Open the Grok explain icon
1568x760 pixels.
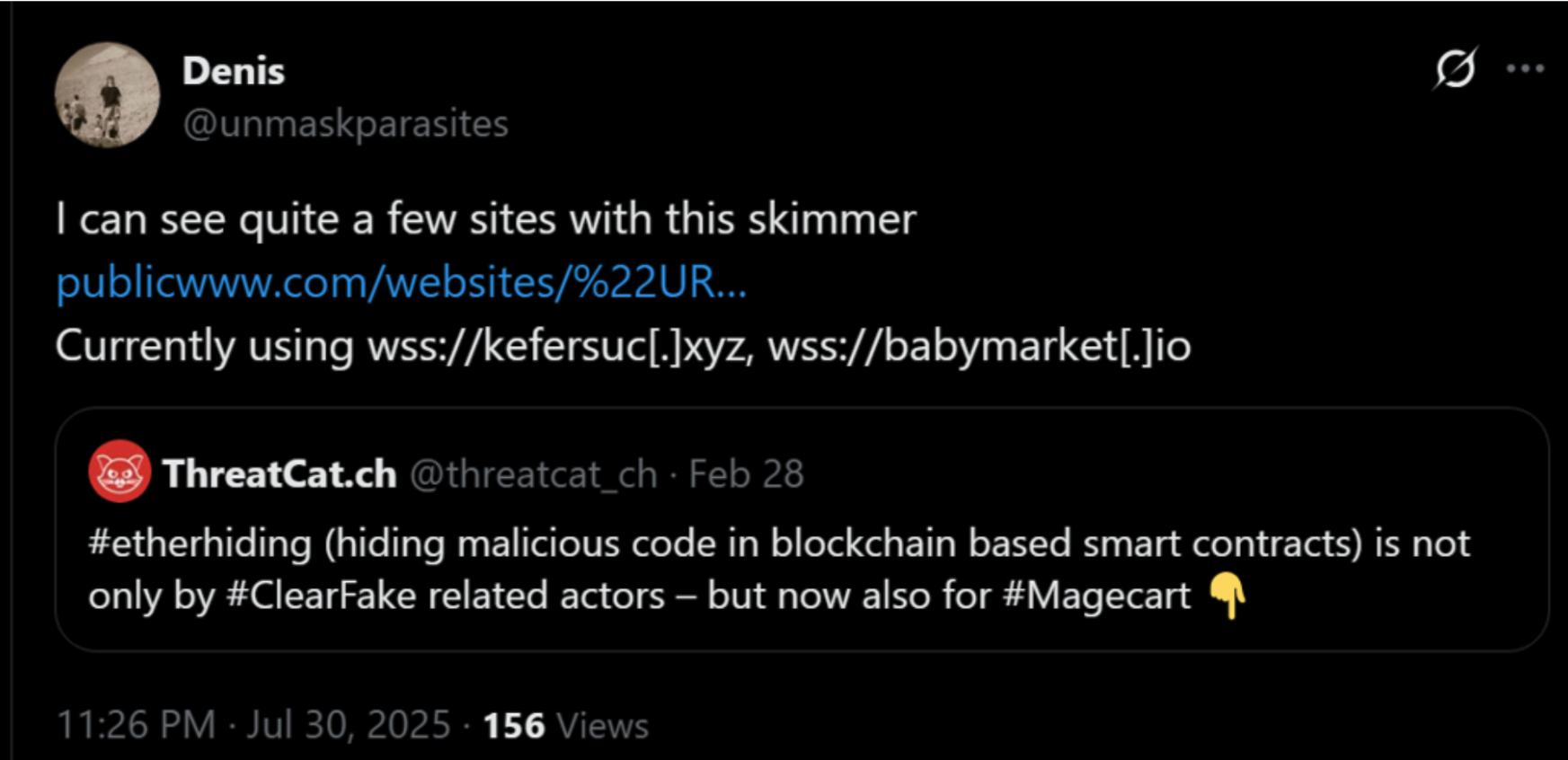click(1455, 68)
